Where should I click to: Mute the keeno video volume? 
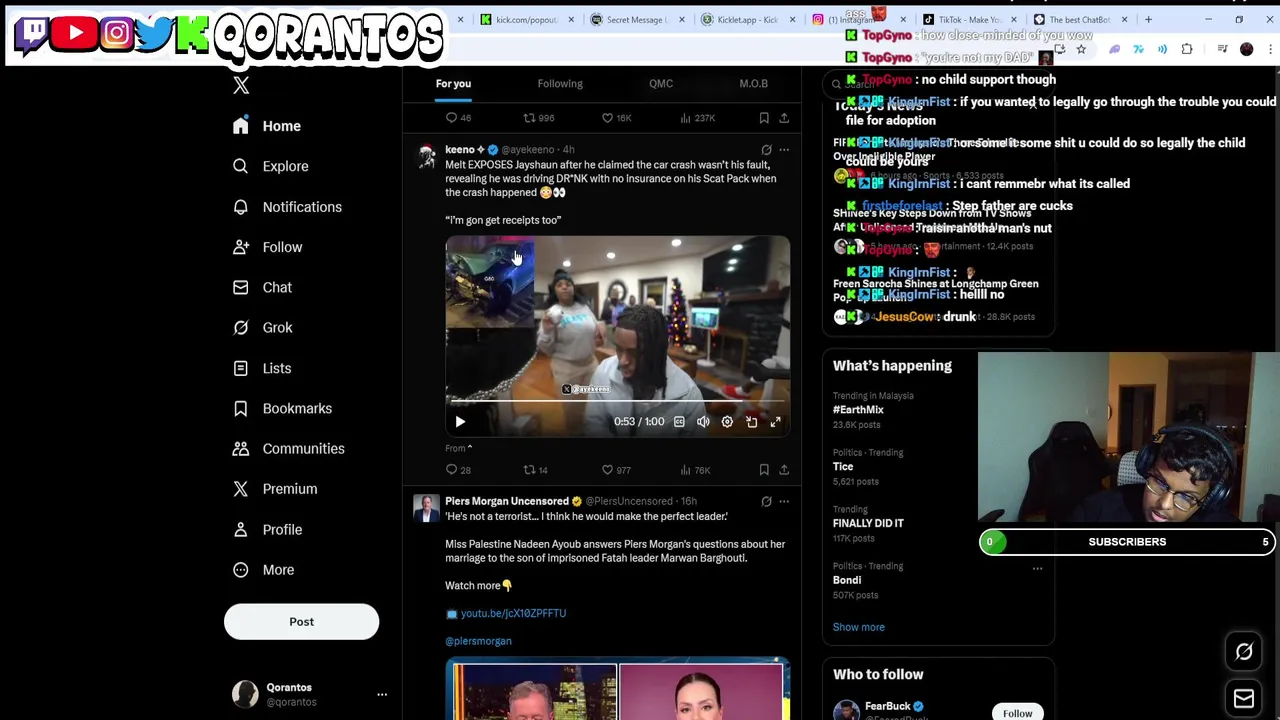[x=703, y=422]
